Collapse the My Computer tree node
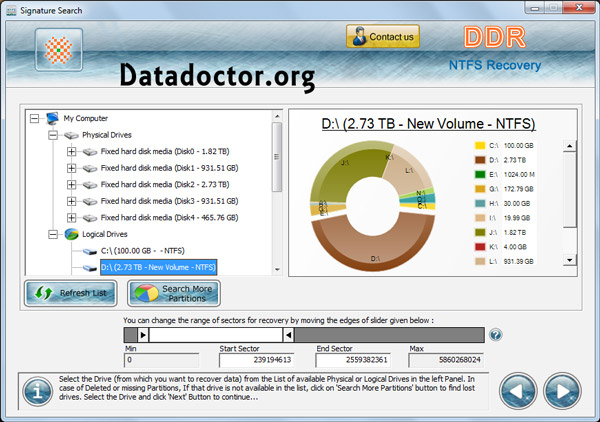 coord(34,119)
